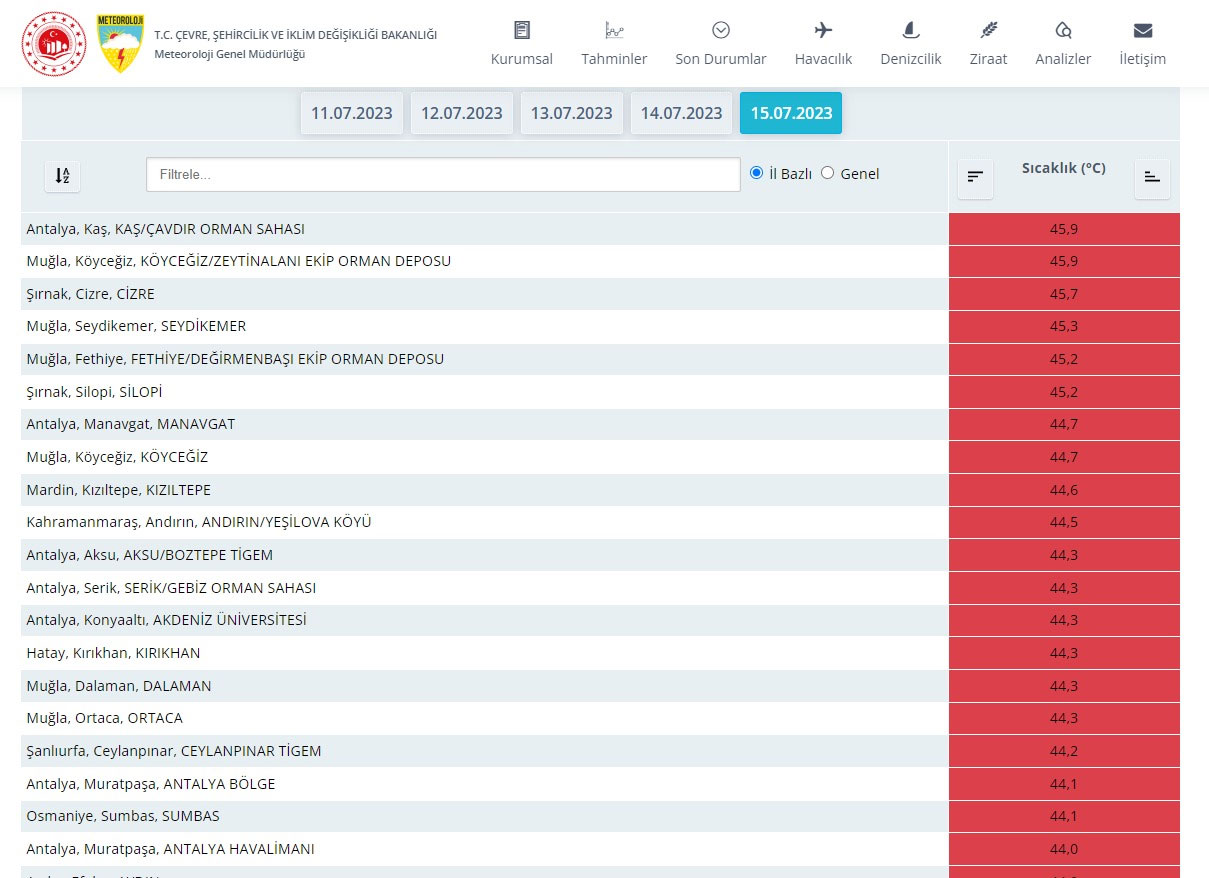Image resolution: width=1209 pixels, height=878 pixels.
Task: Open the Tahminler chart icon
Action: coord(614,30)
